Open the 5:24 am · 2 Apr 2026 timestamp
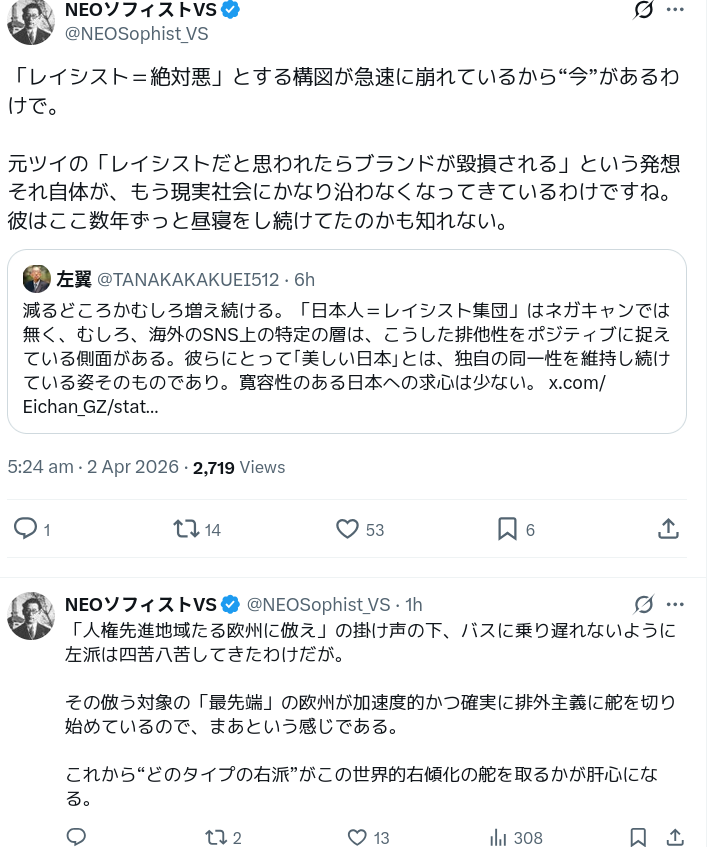Image resolution: width=718 pixels, height=847 pixels. click(x=93, y=467)
